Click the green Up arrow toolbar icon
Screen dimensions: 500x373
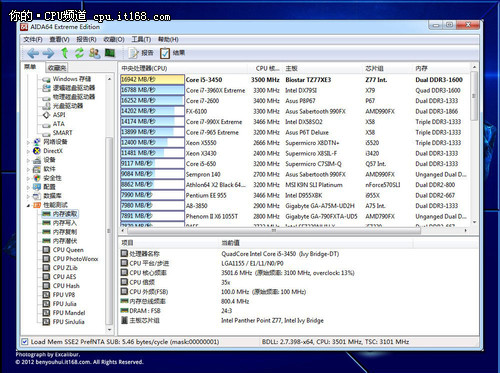(65, 53)
